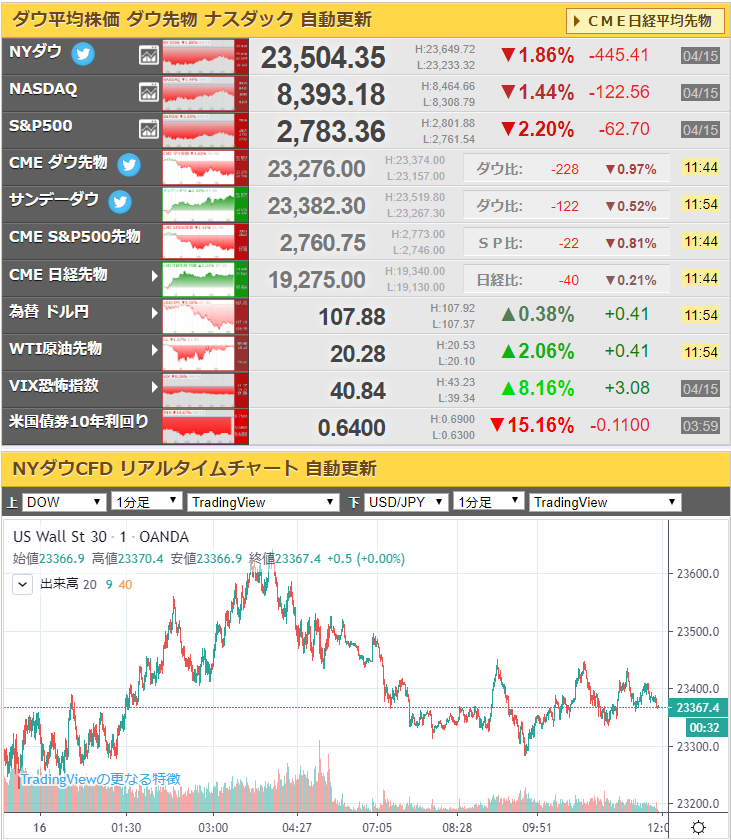Expand the VIX恐怖指数 row arrow
Image resolution: width=731 pixels, height=840 pixels.
point(154,387)
